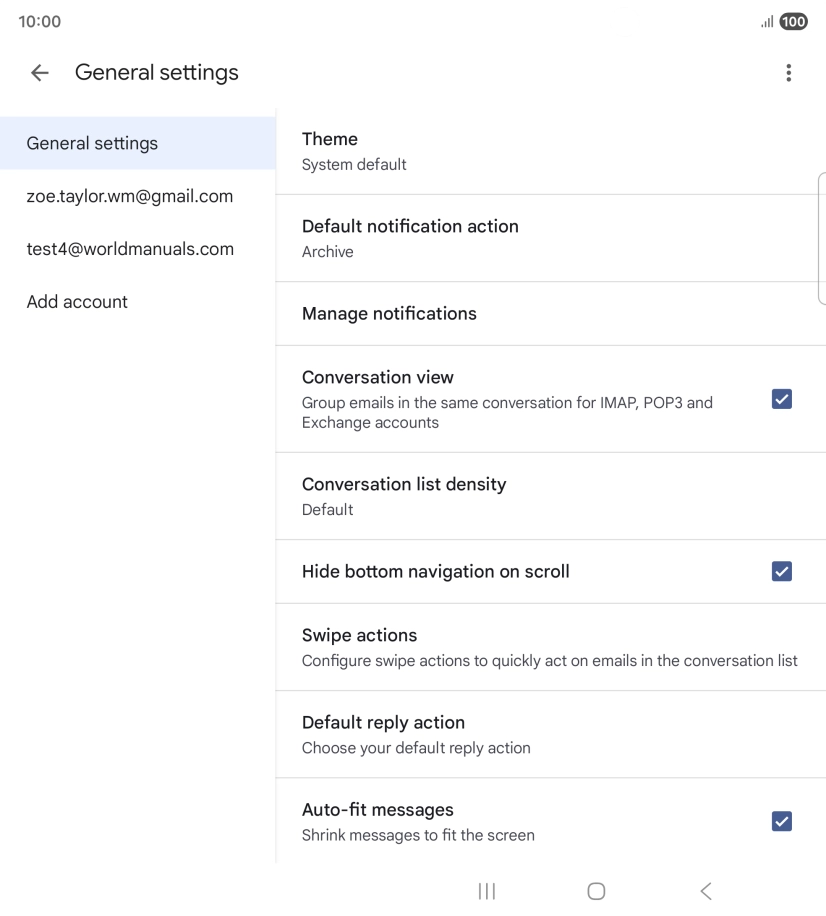
Task: Open the Theme setting
Action: (x=550, y=151)
